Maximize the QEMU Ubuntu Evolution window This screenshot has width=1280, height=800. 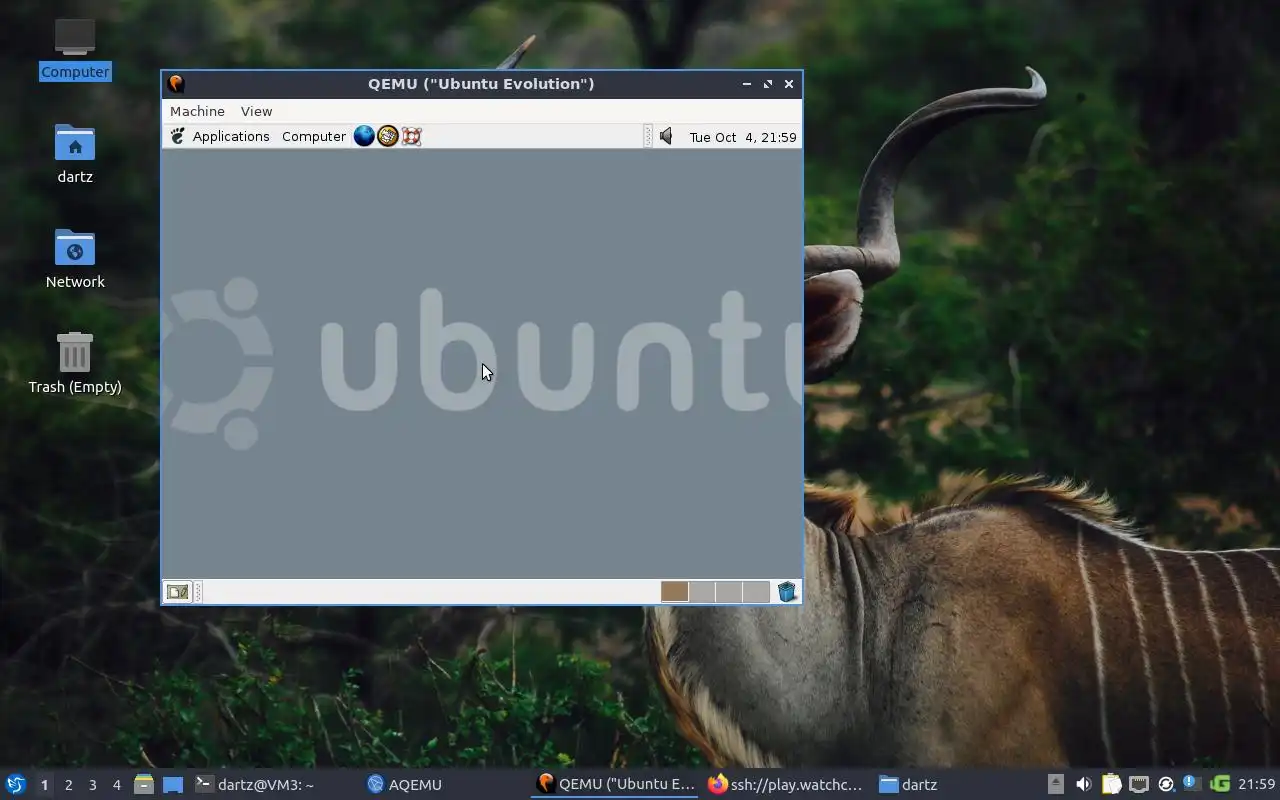tap(768, 84)
